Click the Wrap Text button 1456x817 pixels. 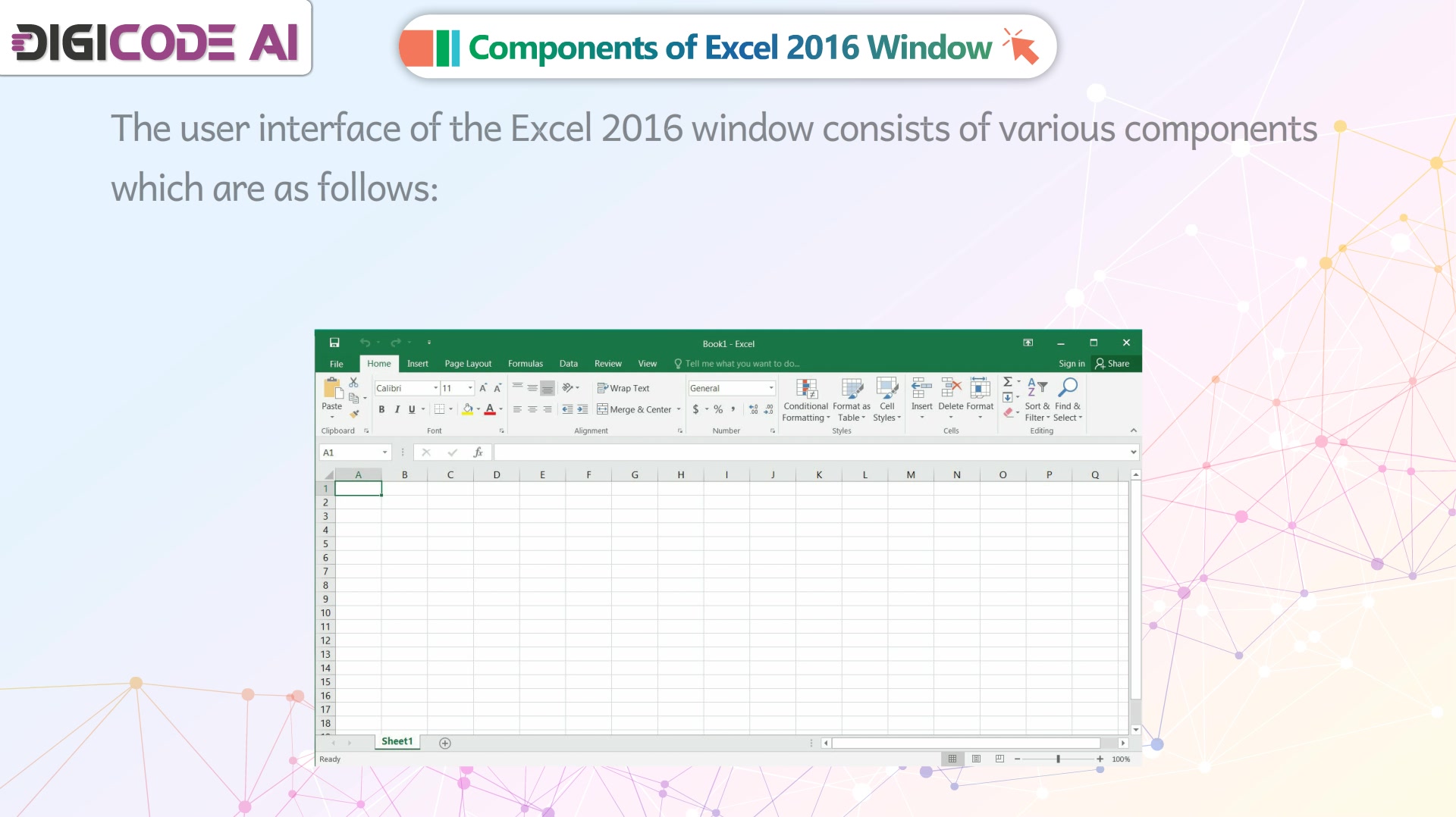pos(623,388)
